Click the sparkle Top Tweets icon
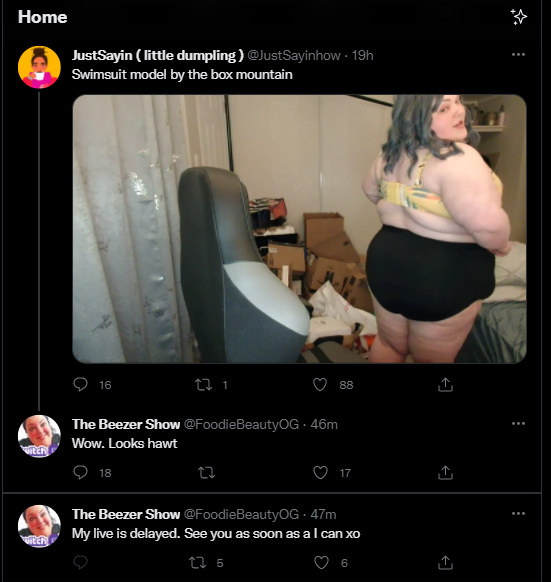The width and height of the screenshot is (551, 582). 519,17
